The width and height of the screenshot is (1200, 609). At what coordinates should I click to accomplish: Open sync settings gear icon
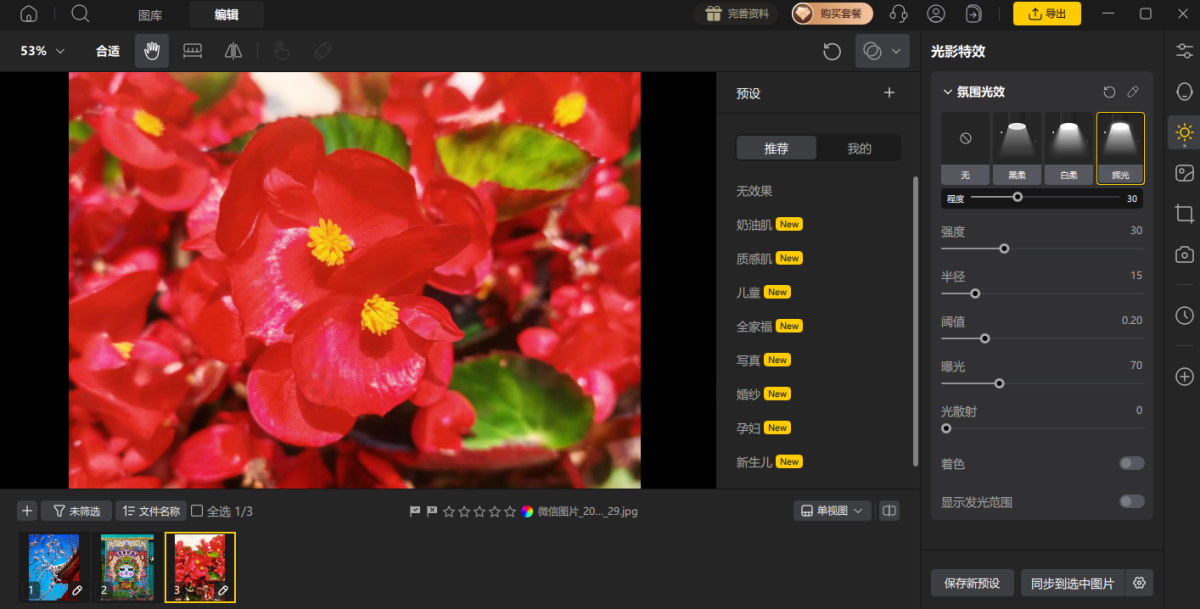point(1138,583)
